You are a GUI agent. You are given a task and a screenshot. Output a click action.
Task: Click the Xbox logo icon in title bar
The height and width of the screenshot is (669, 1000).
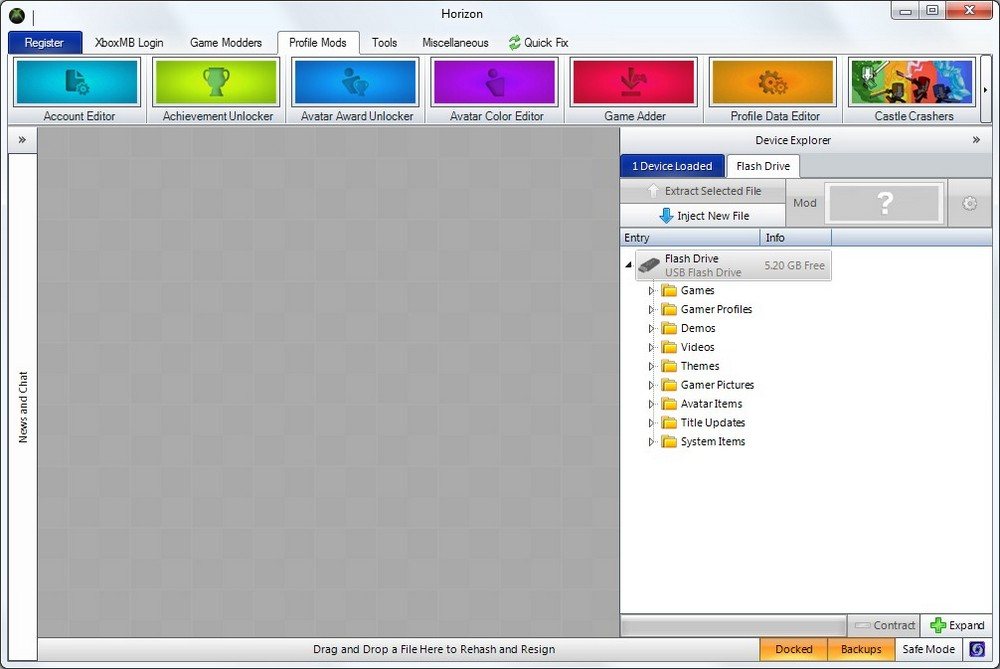(x=17, y=16)
